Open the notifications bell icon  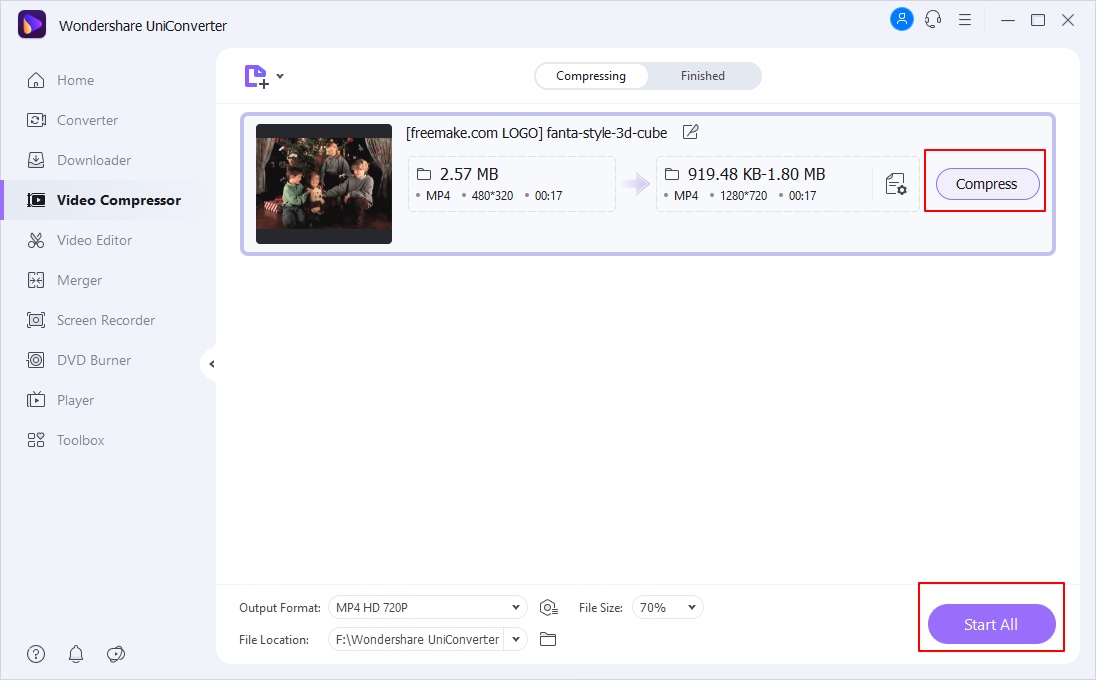point(75,654)
